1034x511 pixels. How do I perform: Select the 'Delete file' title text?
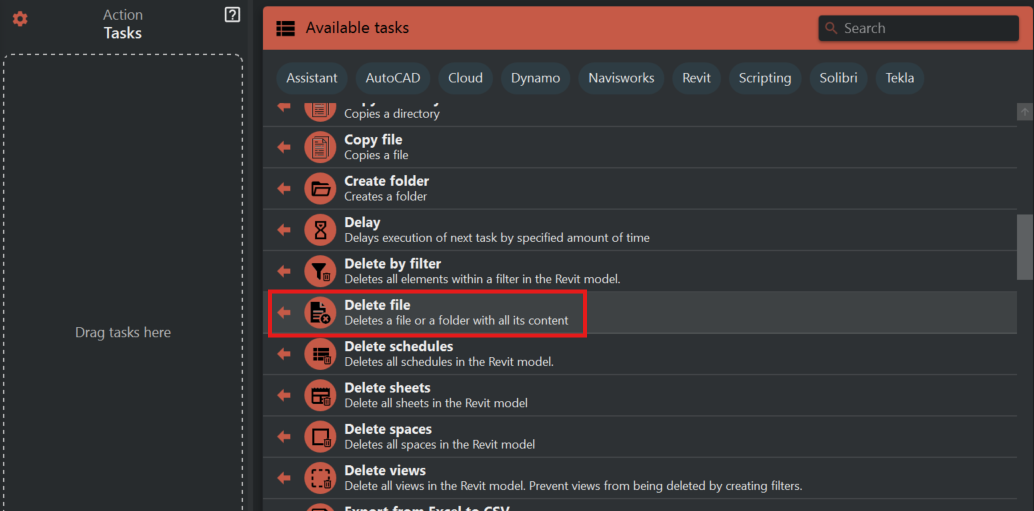(377, 305)
